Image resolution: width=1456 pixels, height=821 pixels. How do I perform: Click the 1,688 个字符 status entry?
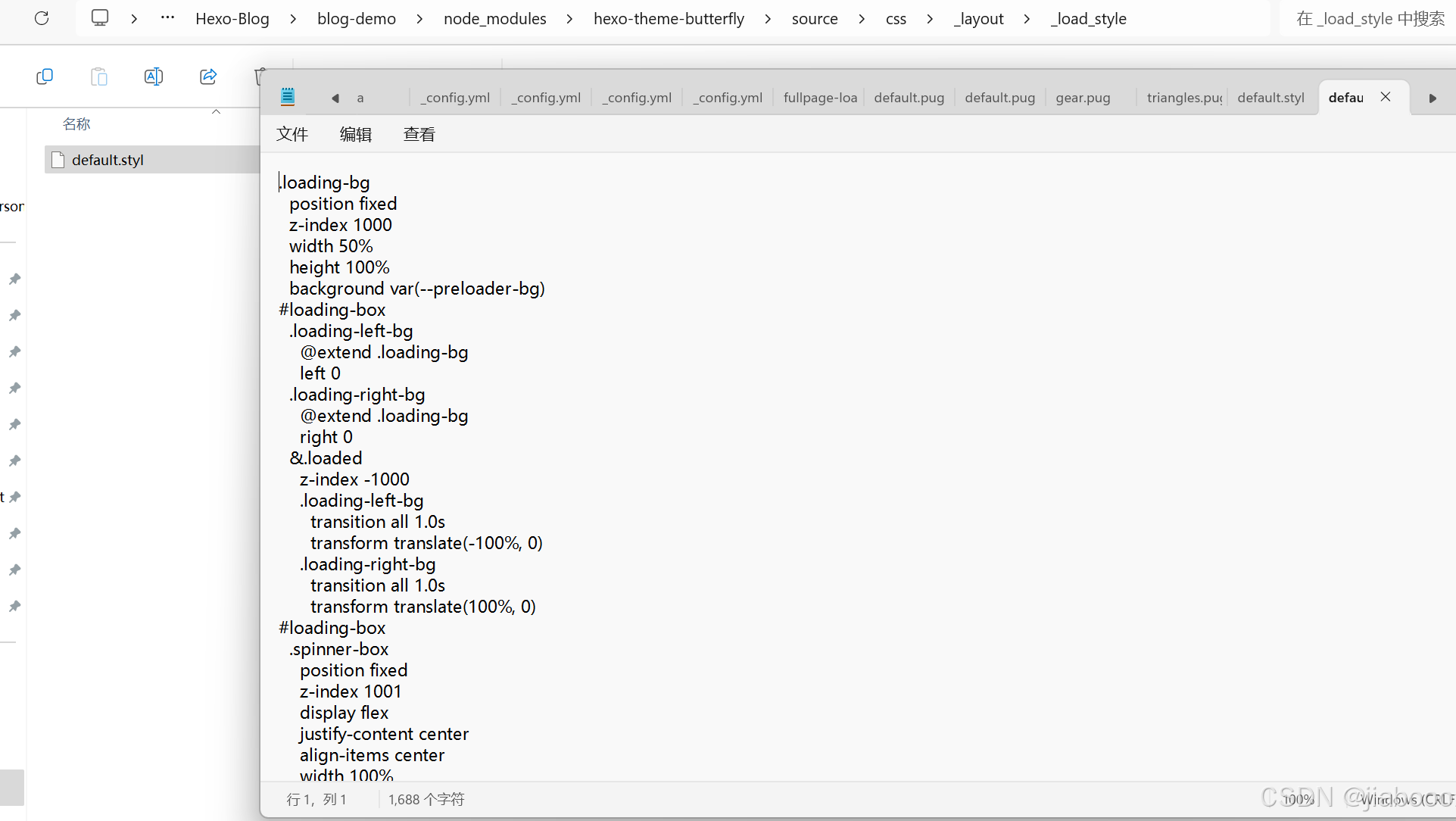coord(426,799)
